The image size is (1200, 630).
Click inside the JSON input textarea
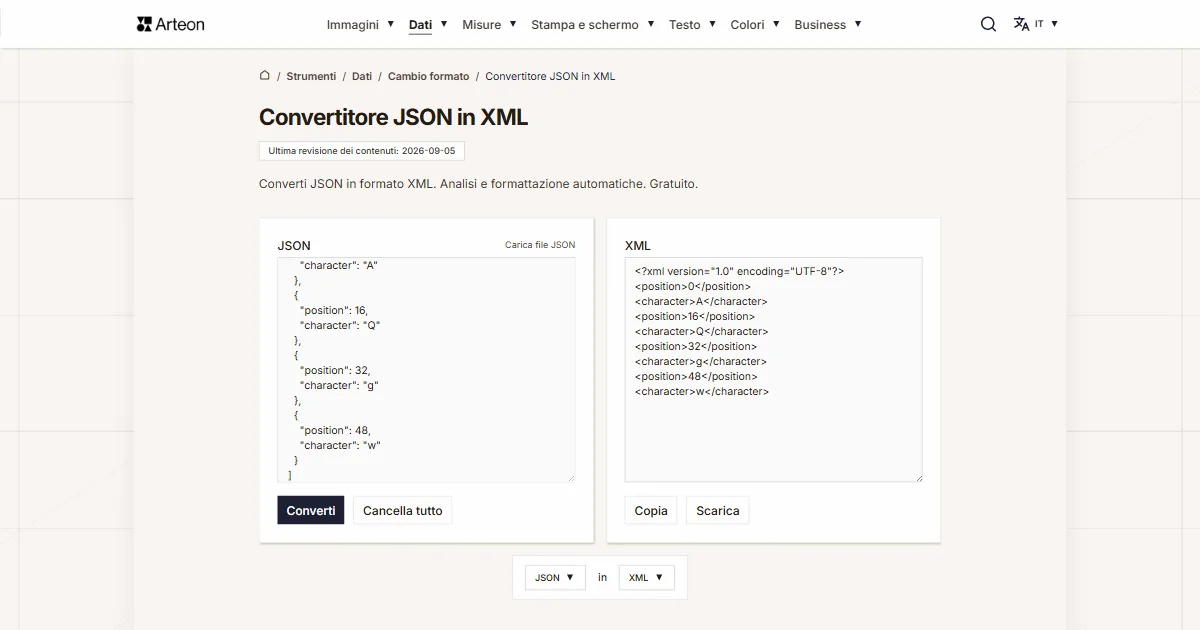(x=426, y=370)
